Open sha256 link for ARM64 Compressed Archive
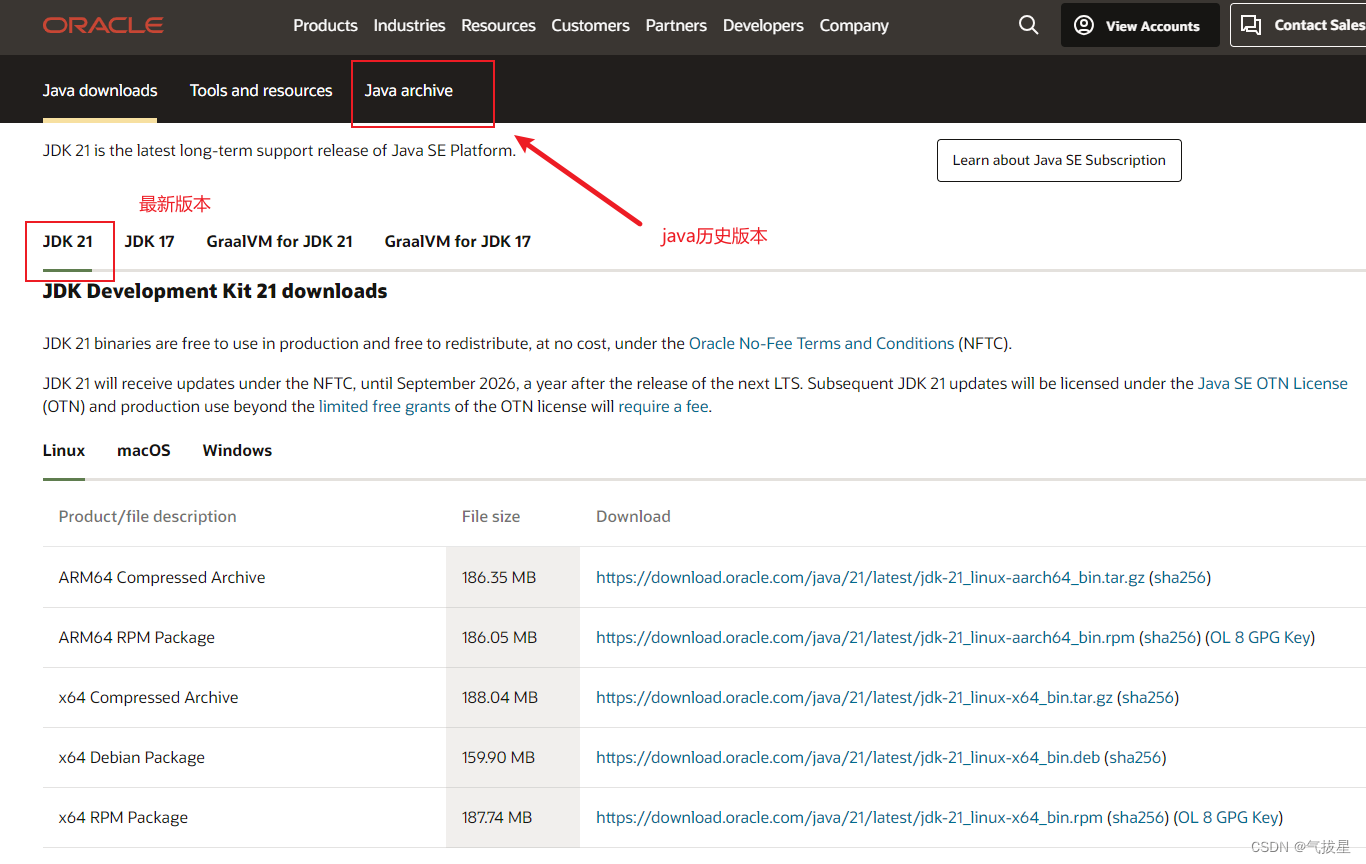 1180,577
